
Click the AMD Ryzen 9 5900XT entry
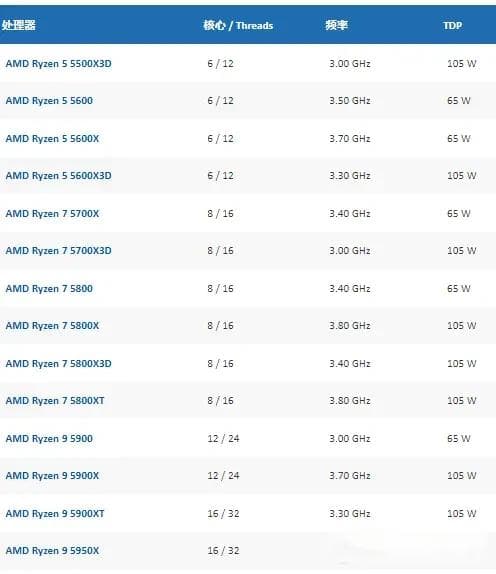pyautogui.click(x=55, y=514)
